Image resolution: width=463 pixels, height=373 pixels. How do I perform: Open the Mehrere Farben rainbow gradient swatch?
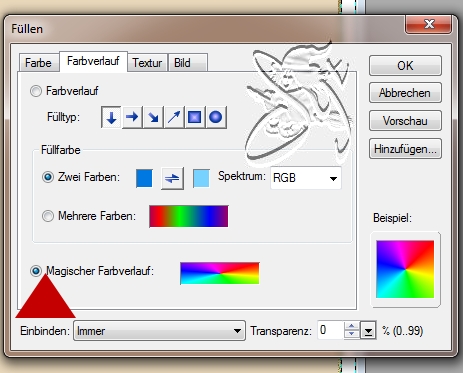(x=189, y=216)
